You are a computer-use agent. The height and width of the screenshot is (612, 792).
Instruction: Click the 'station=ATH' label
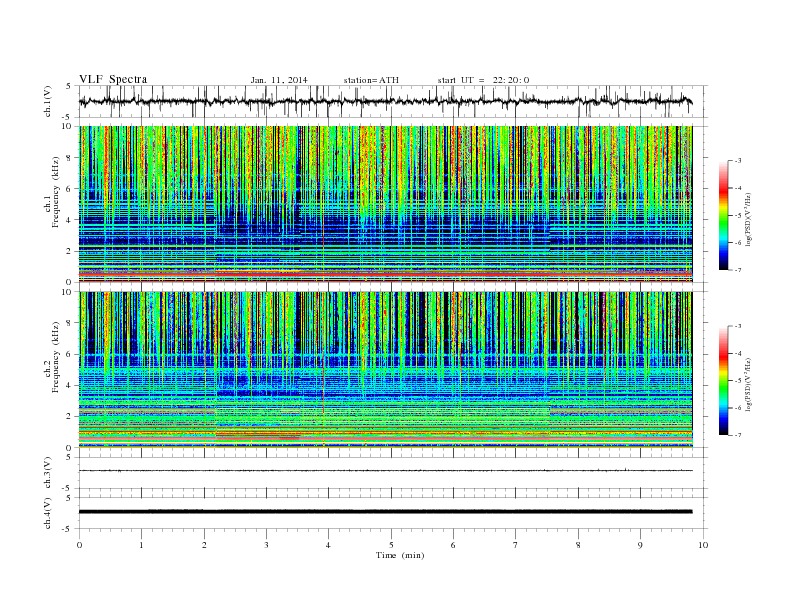[371, 80]
